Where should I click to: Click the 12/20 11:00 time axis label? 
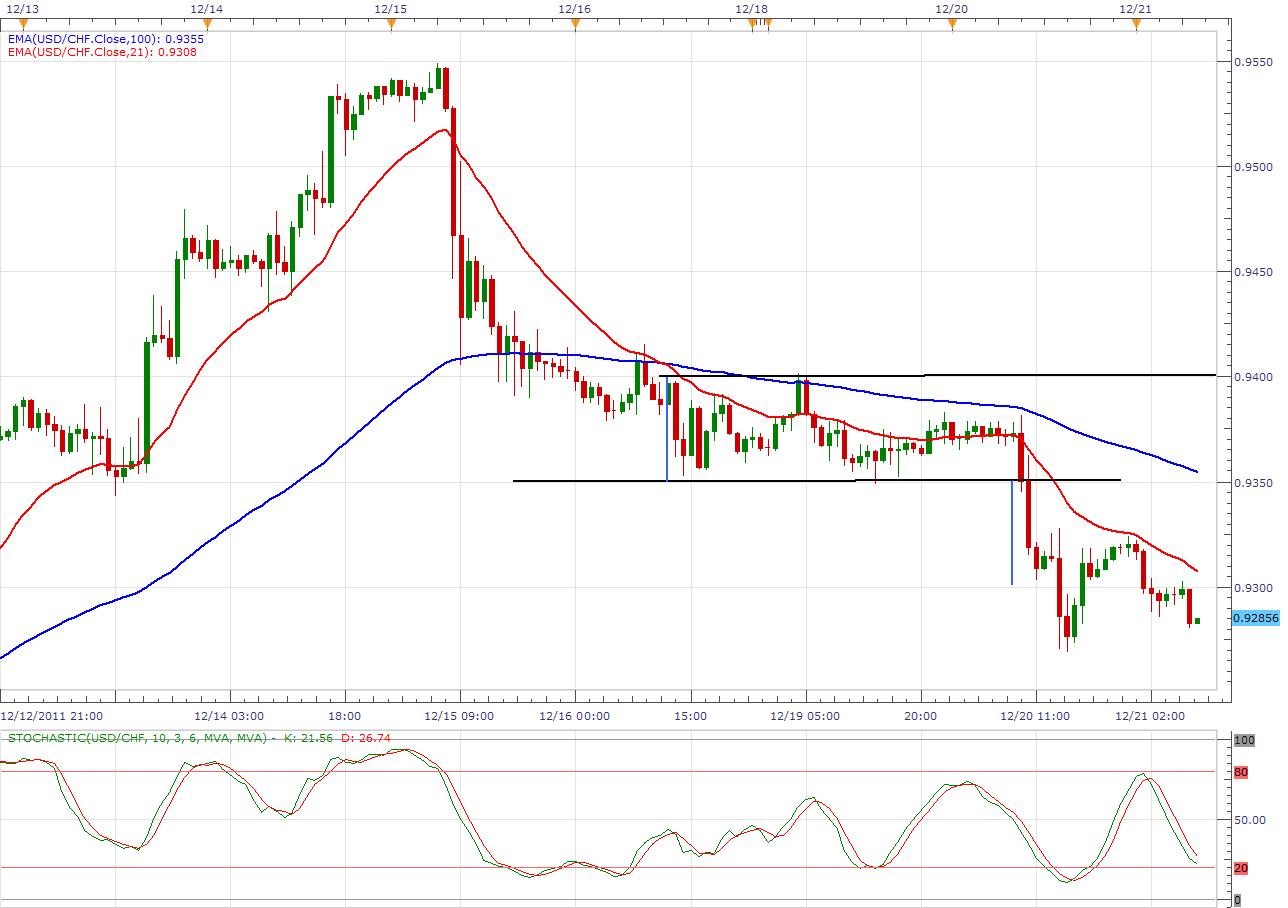[x=1035, y=716]
